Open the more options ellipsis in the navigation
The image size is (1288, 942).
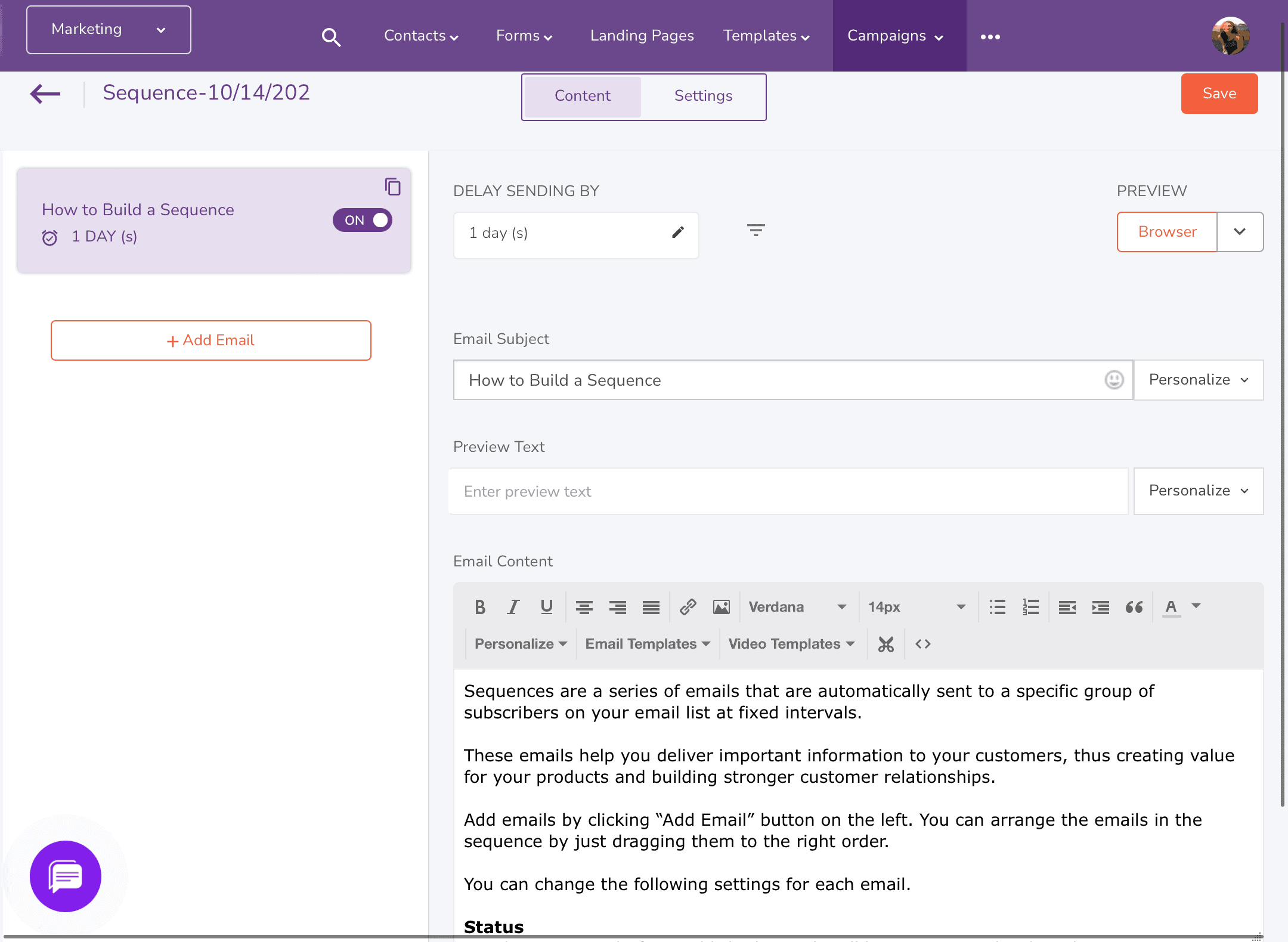click(990, 37)
